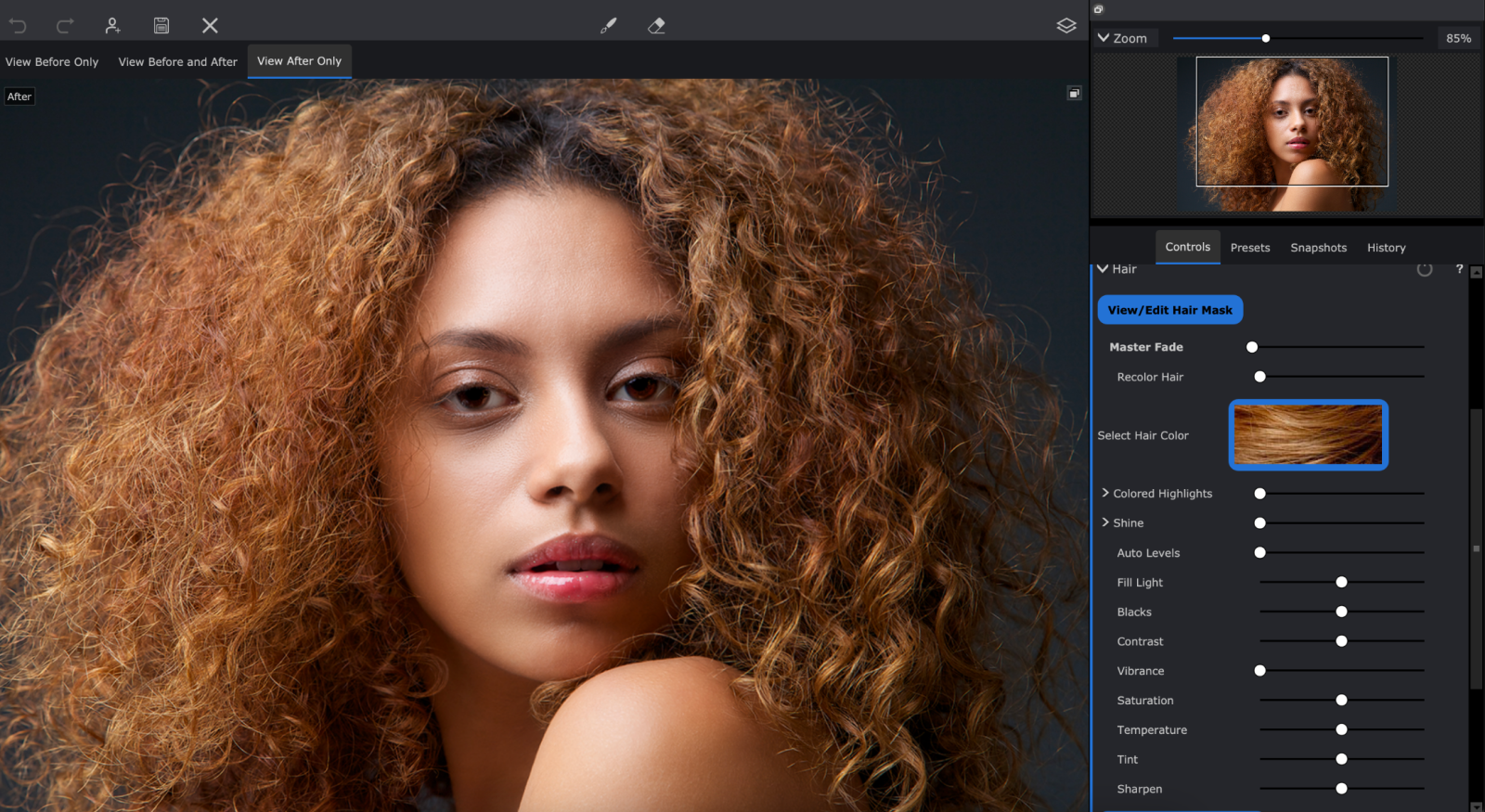Open Hair section help question mark
The width and height of the screenshot is (1485, 812).
(1459, 268)
